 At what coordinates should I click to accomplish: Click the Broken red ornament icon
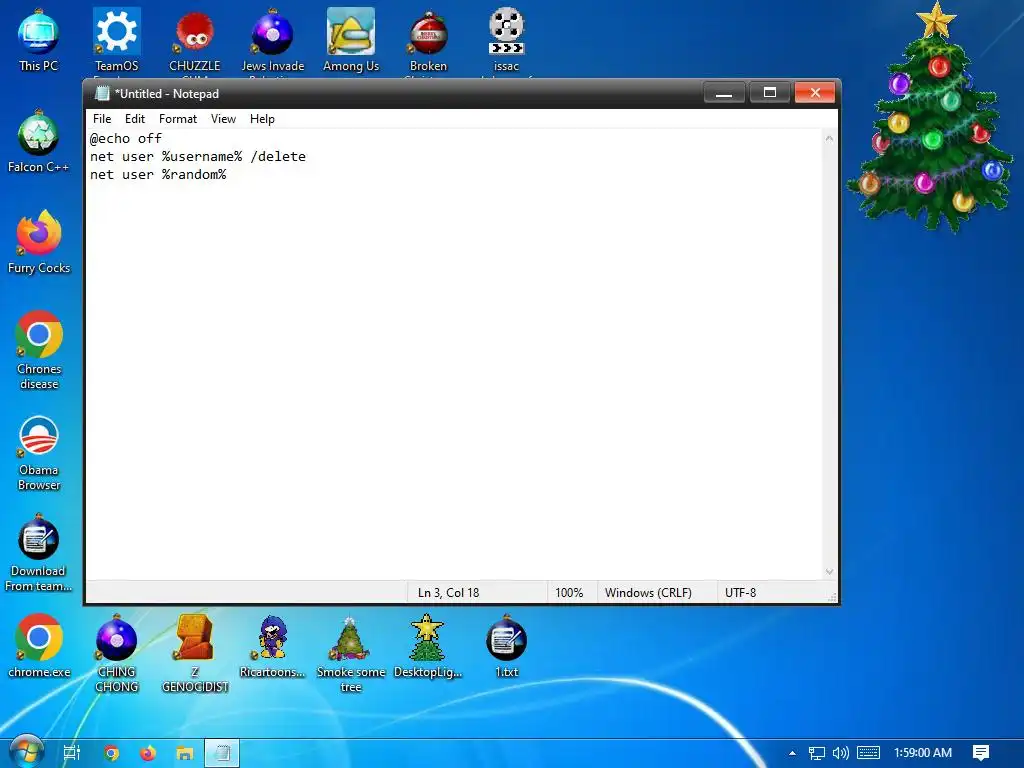coord(428,39)
